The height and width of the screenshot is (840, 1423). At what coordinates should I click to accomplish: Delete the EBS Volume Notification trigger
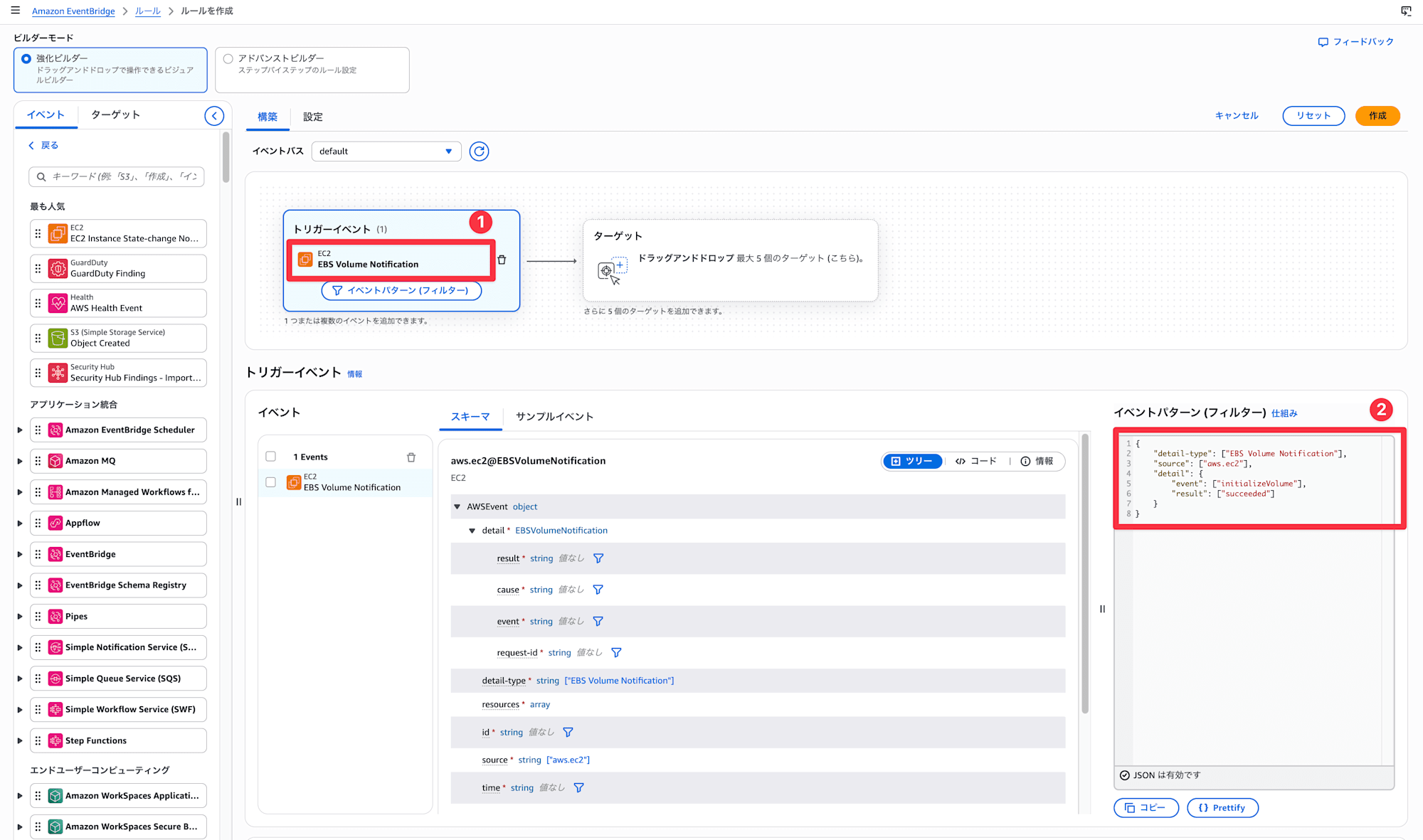[x=502, y=260]
